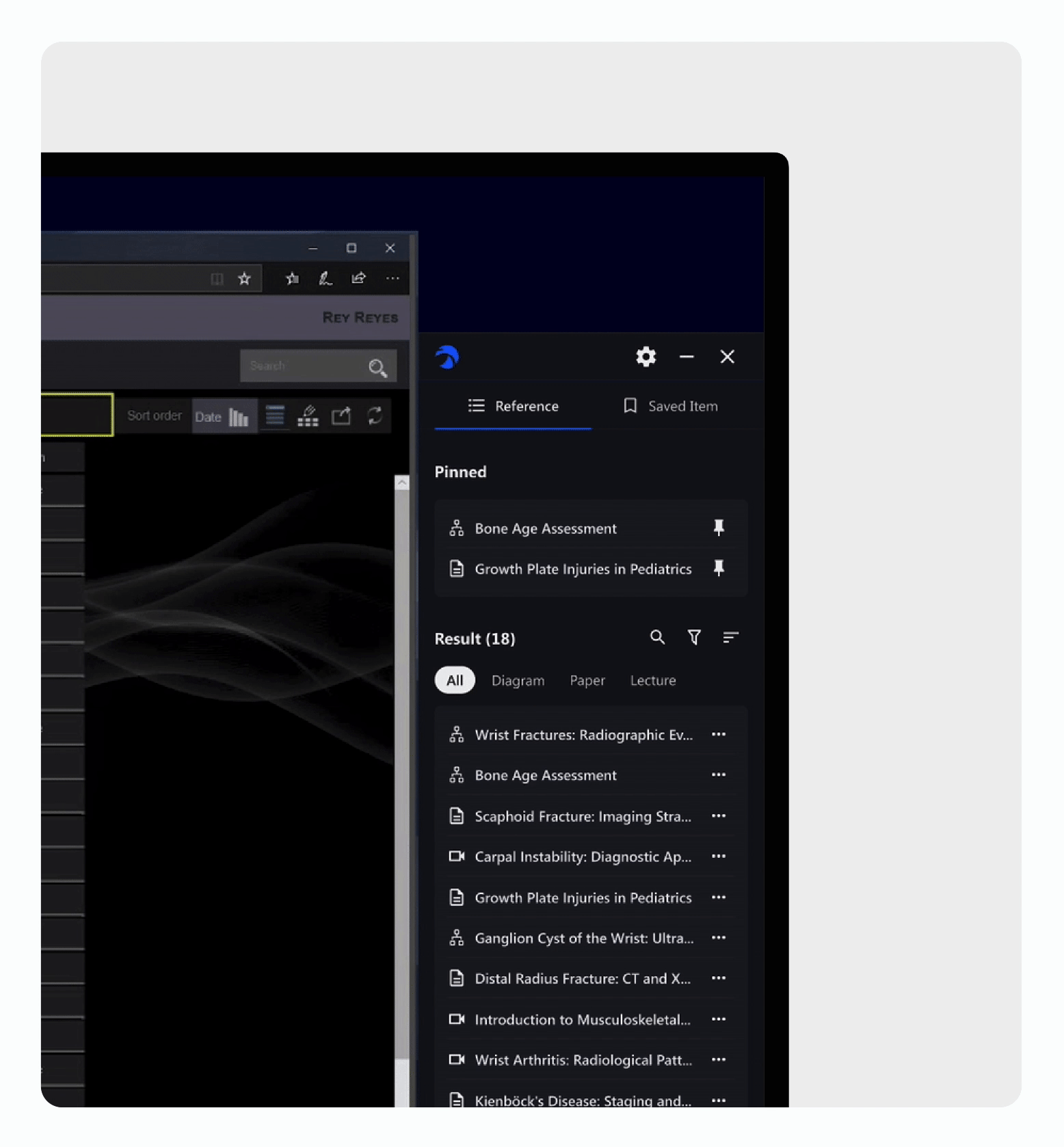Click bar chart sort icon next to Date

coord(239,416)
